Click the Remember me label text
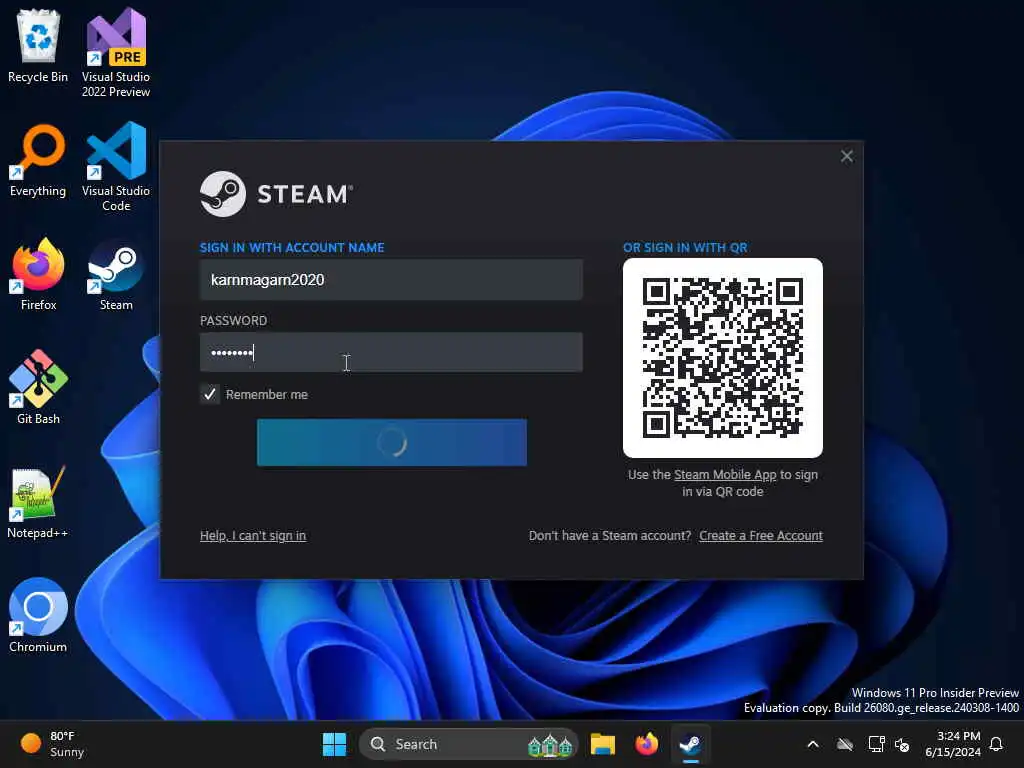 point(266,394)
